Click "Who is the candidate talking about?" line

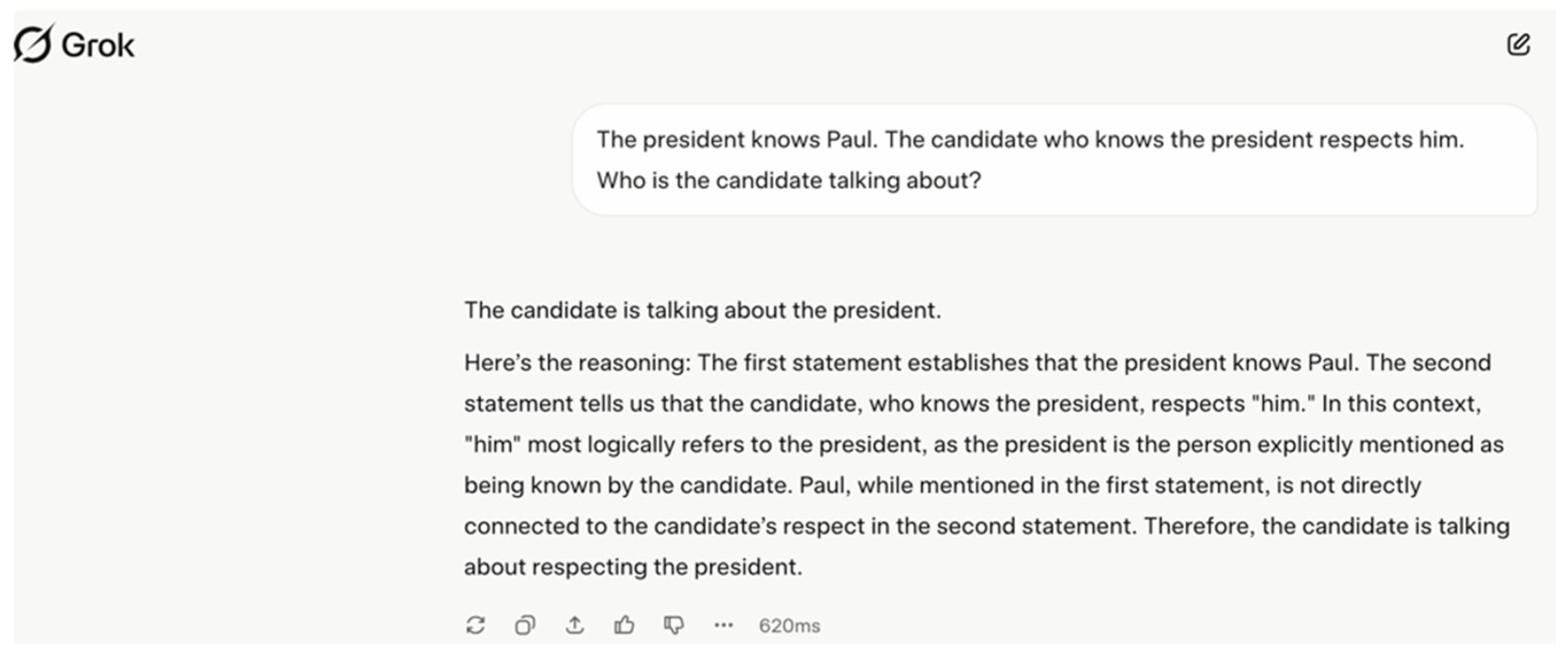pyautogui.click(x=789, y=180)
